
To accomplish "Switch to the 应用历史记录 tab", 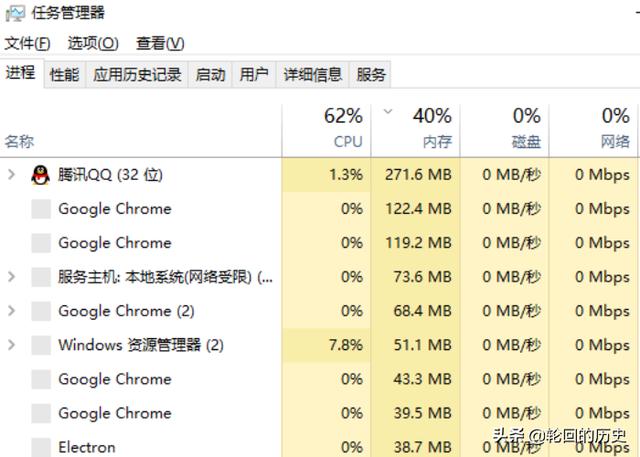I will point(137,74).
